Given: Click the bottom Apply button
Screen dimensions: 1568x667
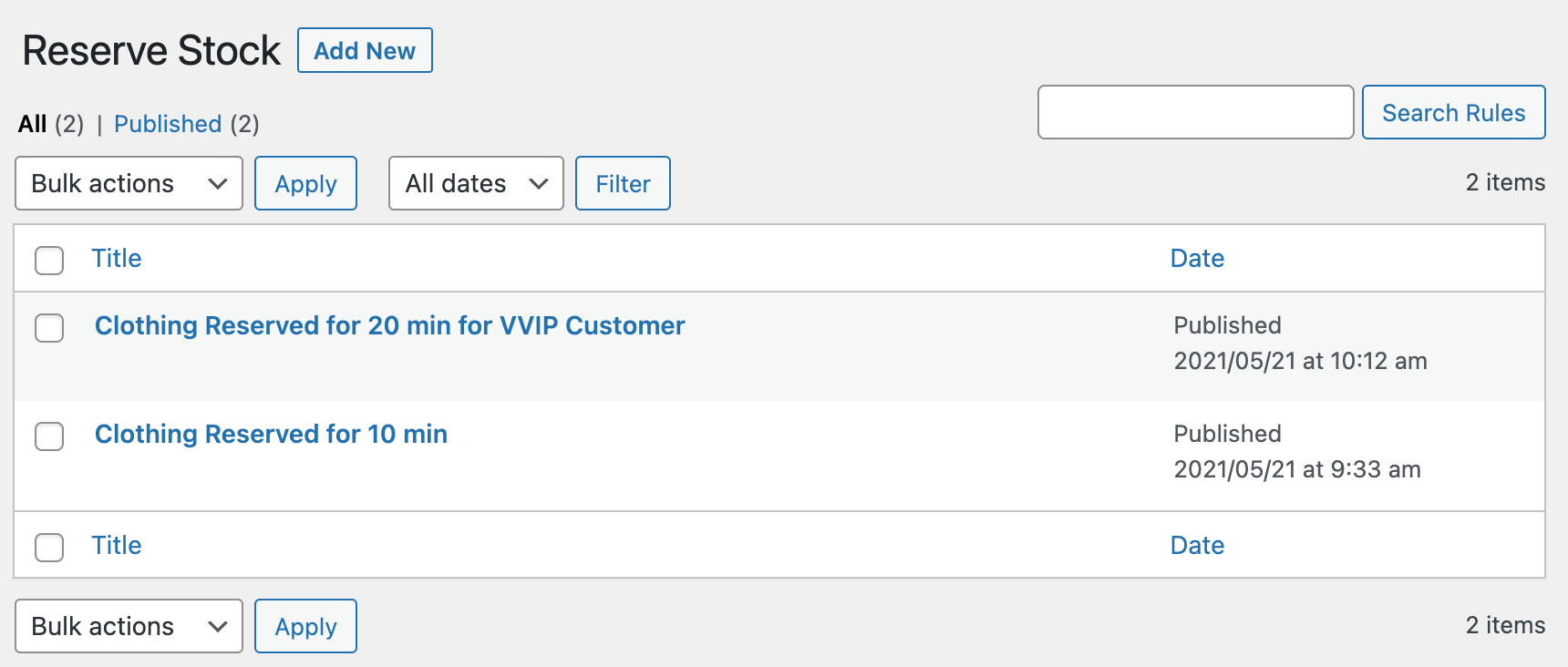Looking at the screenshot, I should [305, 626].
